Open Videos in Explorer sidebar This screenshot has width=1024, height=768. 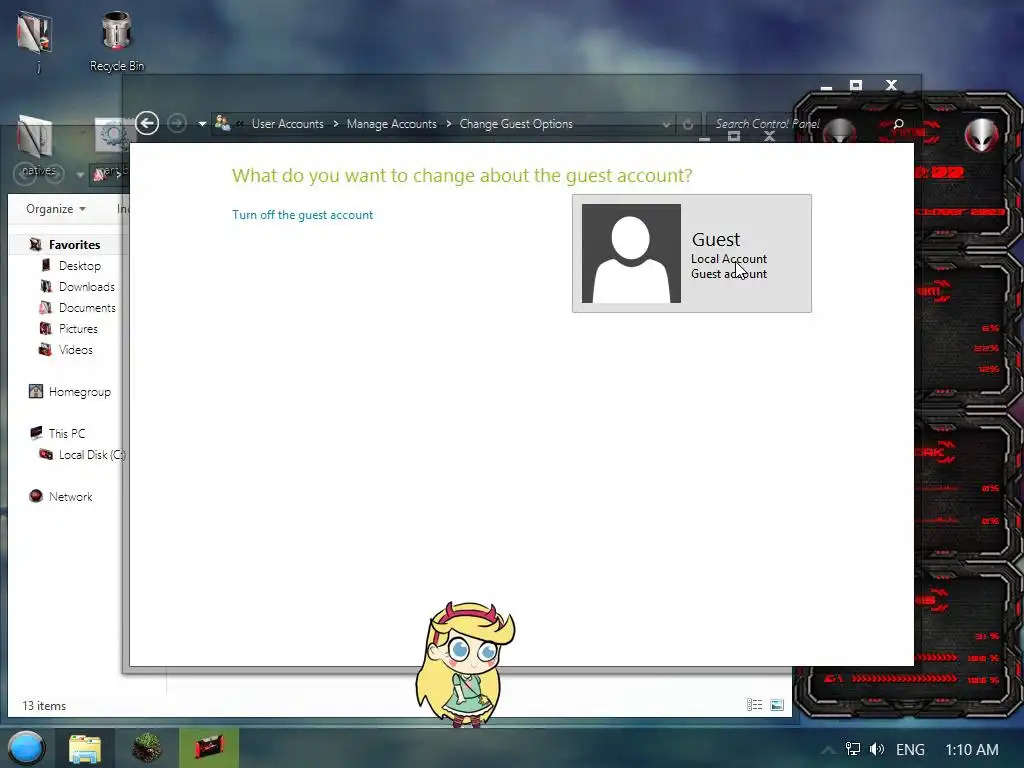click(76, 349)
